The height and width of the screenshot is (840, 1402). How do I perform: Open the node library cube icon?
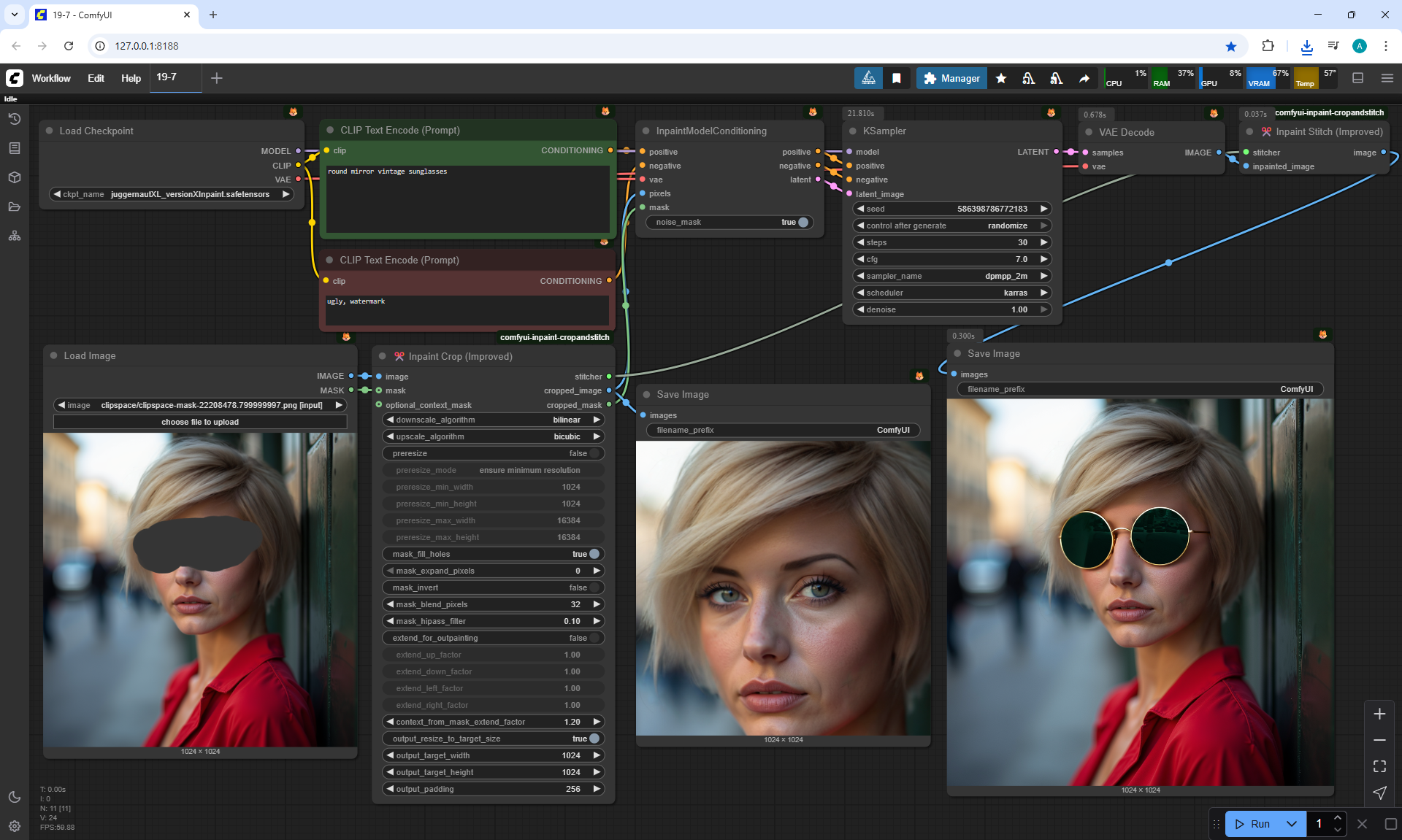[15, 177]
